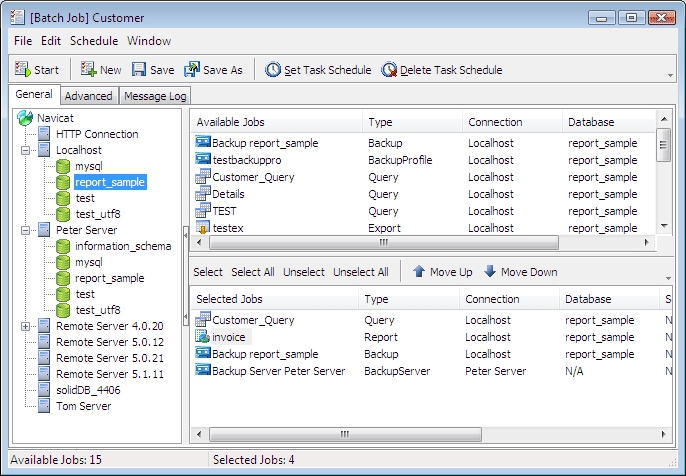Open the Window menu

(149, 41)
